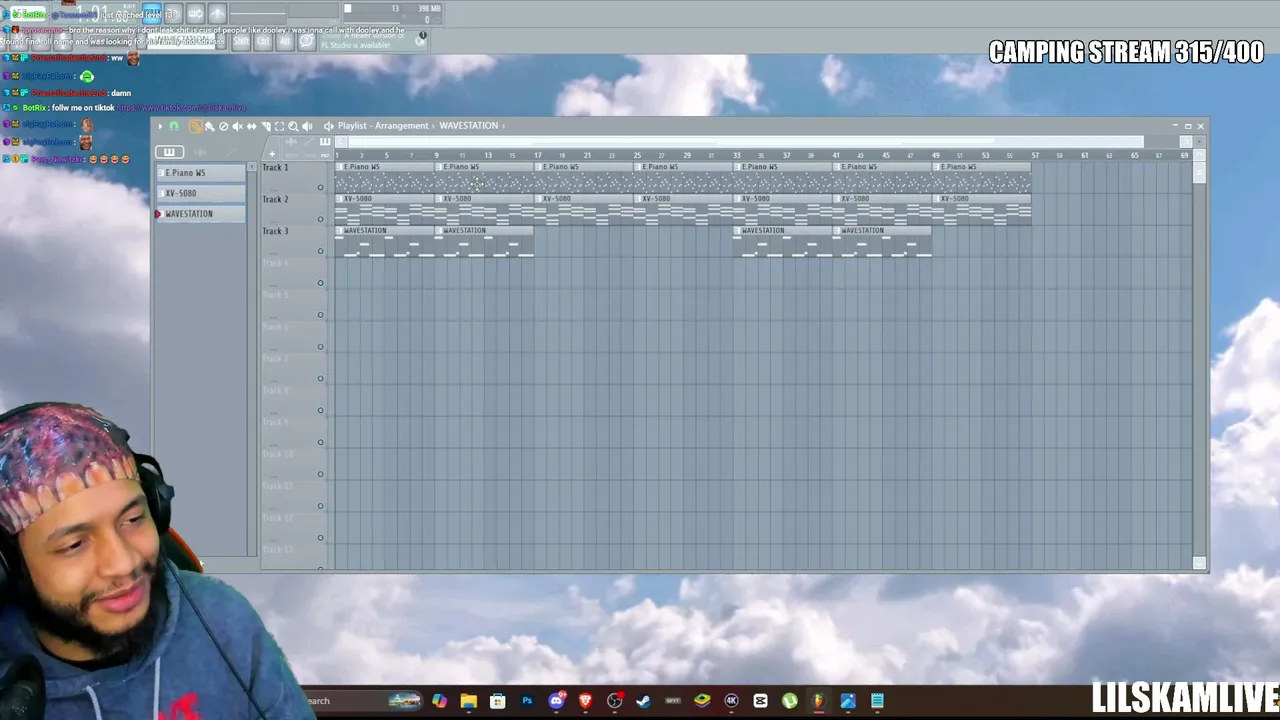Click the Playback speaker tool in Playlist toolbar
The height and width of the screenshot is (720, 1280).
click(x=307, y=126)
